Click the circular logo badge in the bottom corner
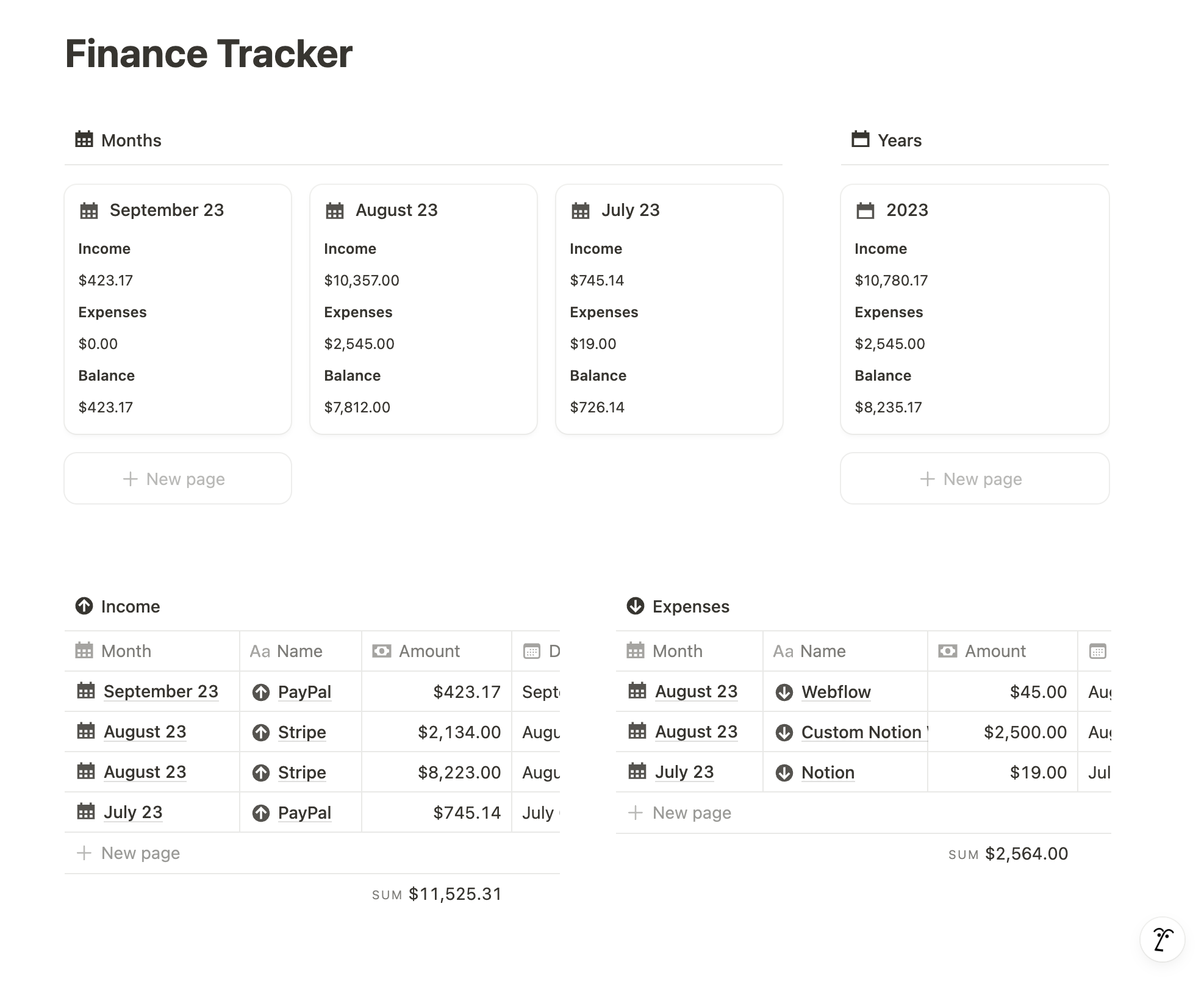The image size is (1204, 981). click(1161, 940)
